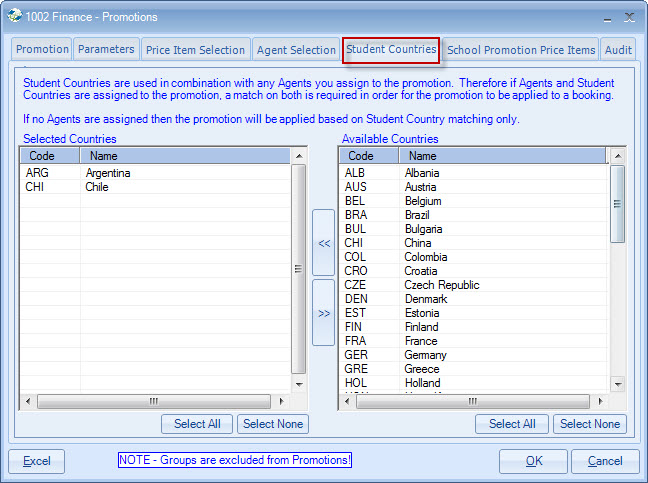Close the Promotions window
The image size is (648, 483).
[x=629, y=17]
